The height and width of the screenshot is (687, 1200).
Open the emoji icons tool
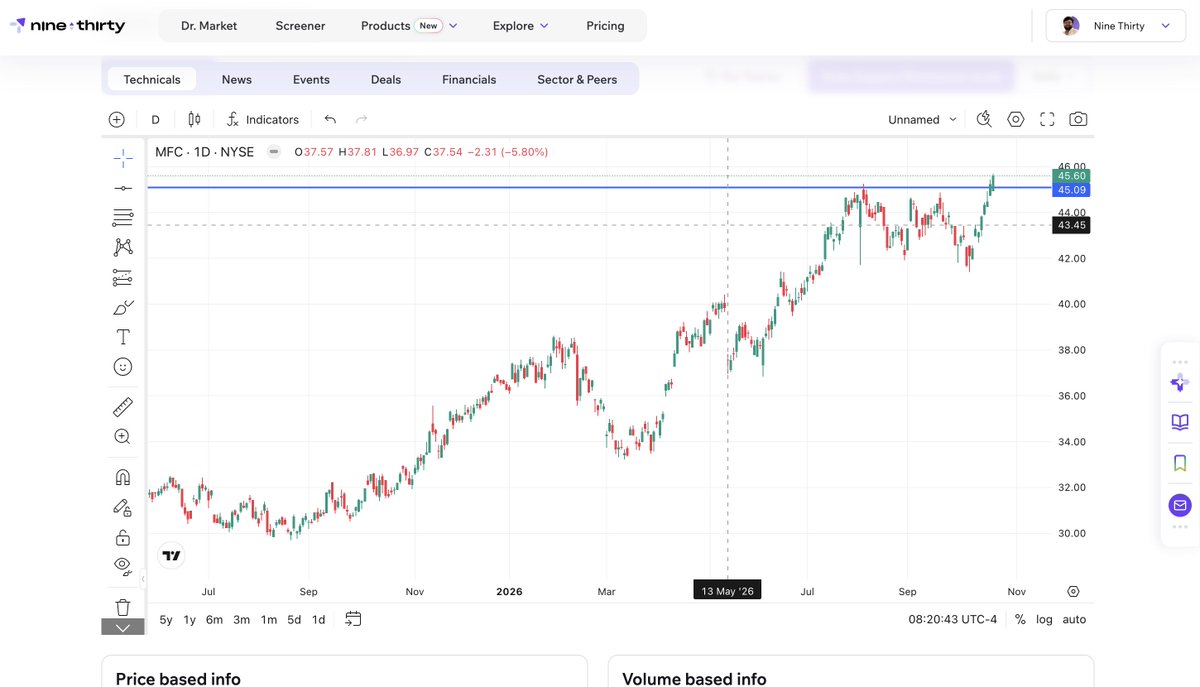pyautogui.click(x=123, y=367)
